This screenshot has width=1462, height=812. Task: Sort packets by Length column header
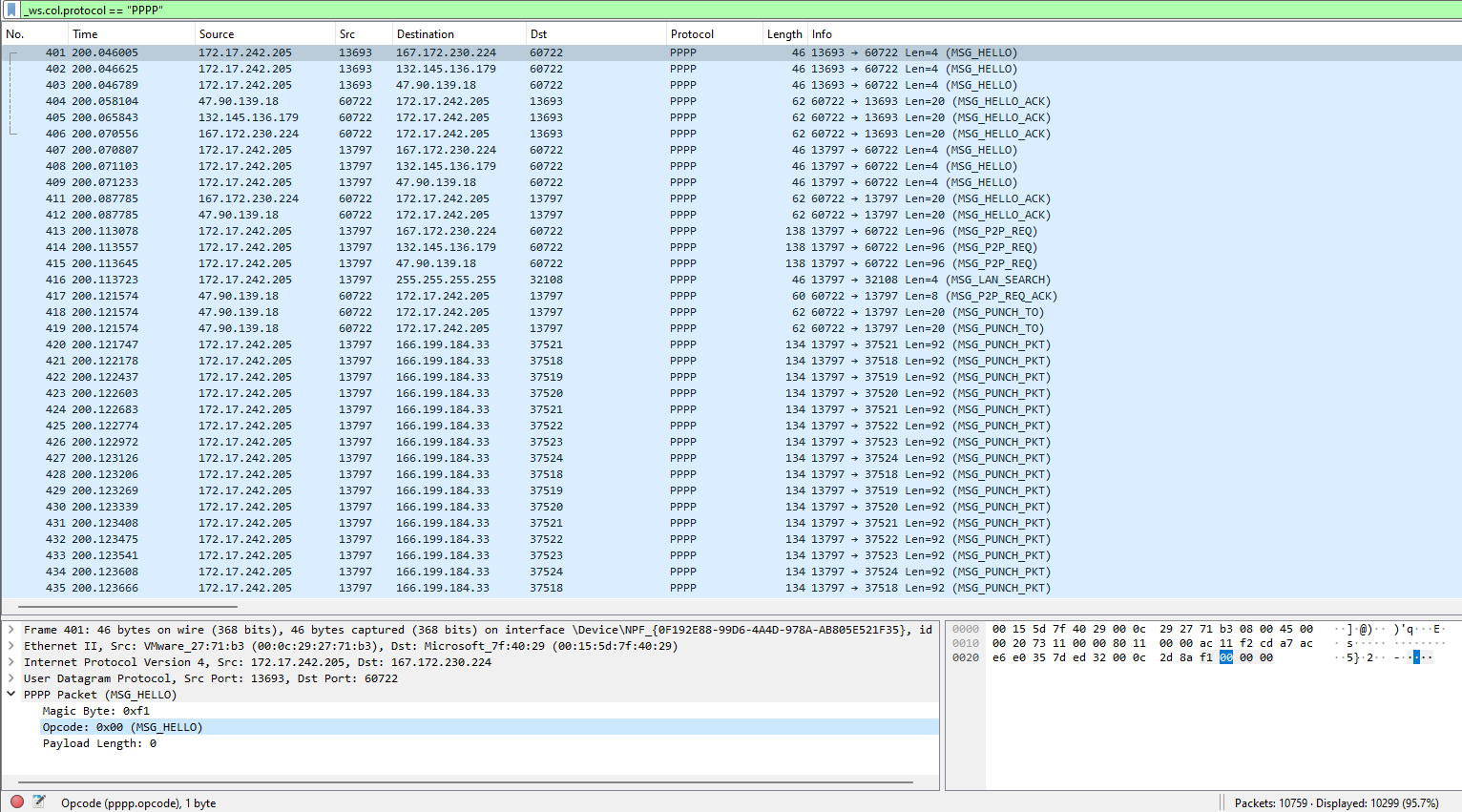click(x=783, y=34)
